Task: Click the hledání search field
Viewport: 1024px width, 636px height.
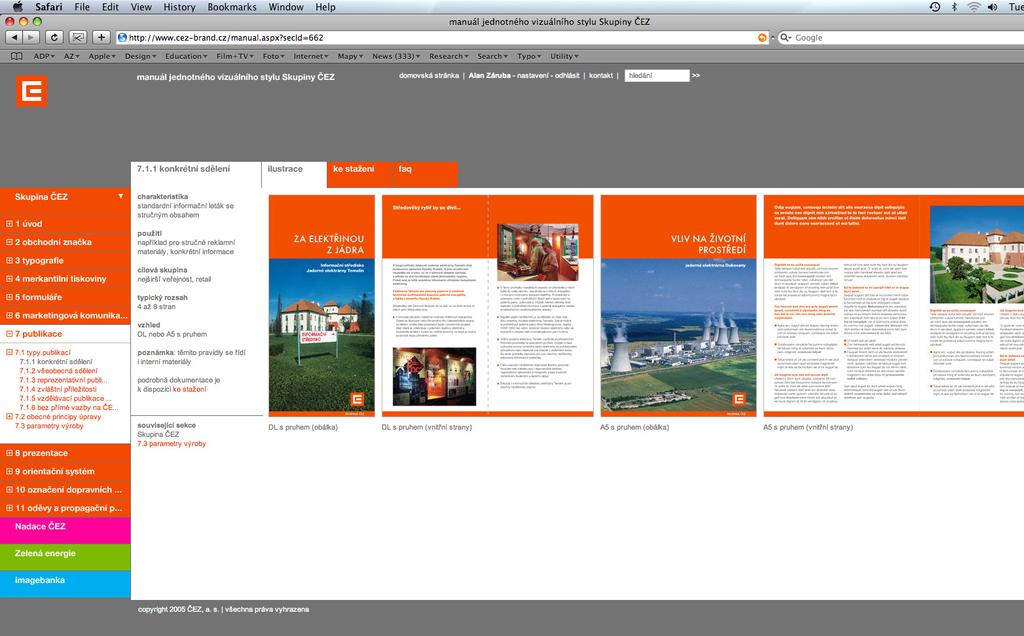Action: [657, 76]
